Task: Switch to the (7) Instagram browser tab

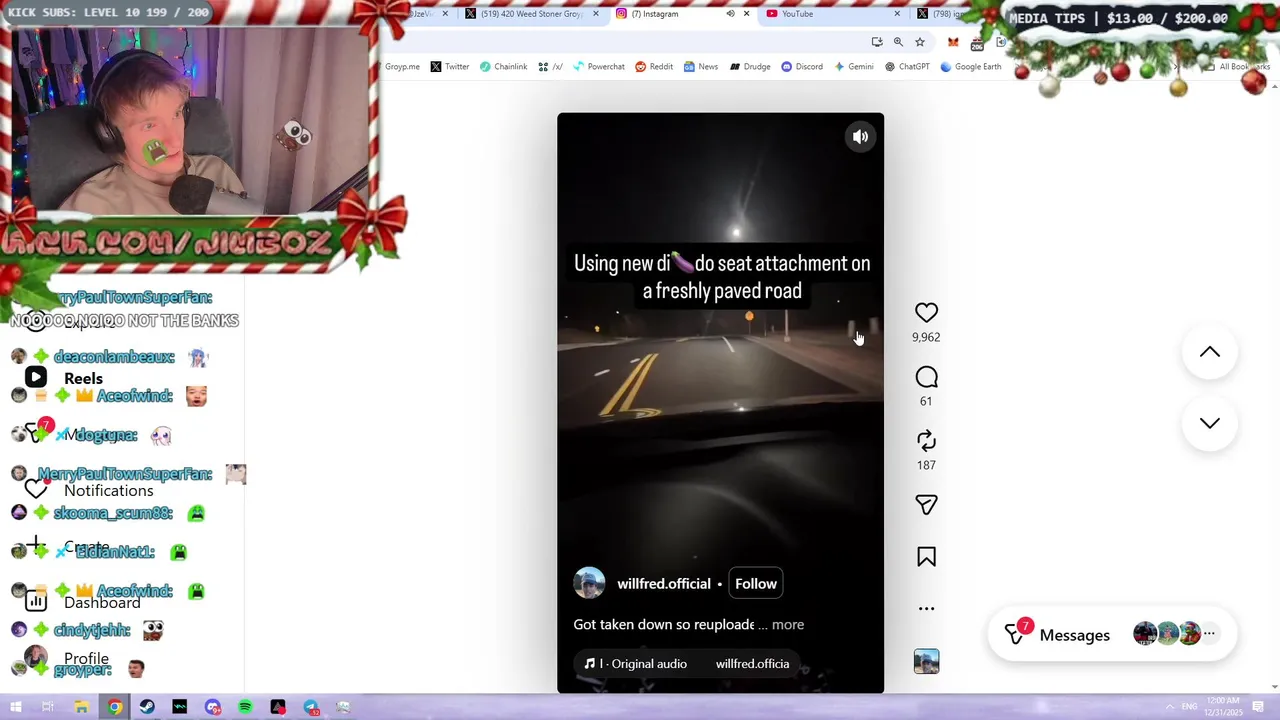Action: (682, 14)
